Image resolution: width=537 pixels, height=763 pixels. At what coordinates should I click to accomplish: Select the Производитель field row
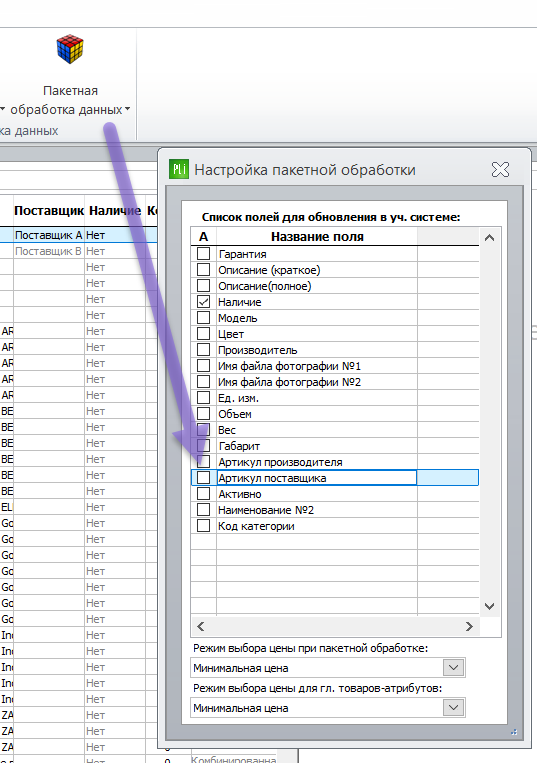[x=335, y=350]
